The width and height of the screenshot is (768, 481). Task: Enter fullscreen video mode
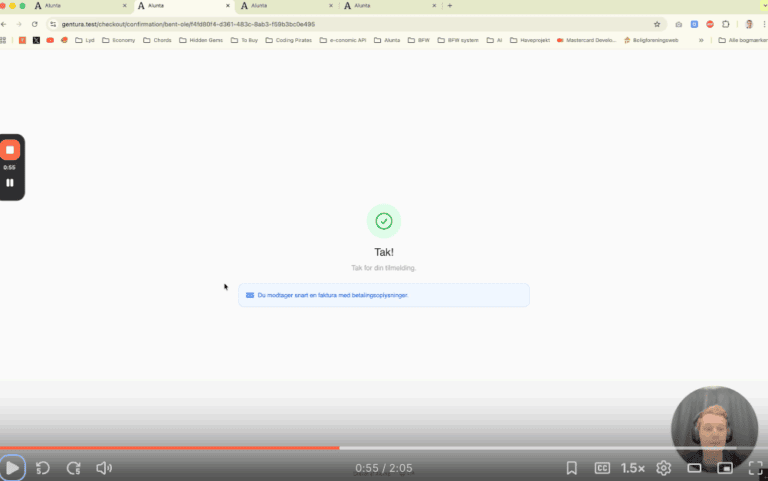[754, 467]
